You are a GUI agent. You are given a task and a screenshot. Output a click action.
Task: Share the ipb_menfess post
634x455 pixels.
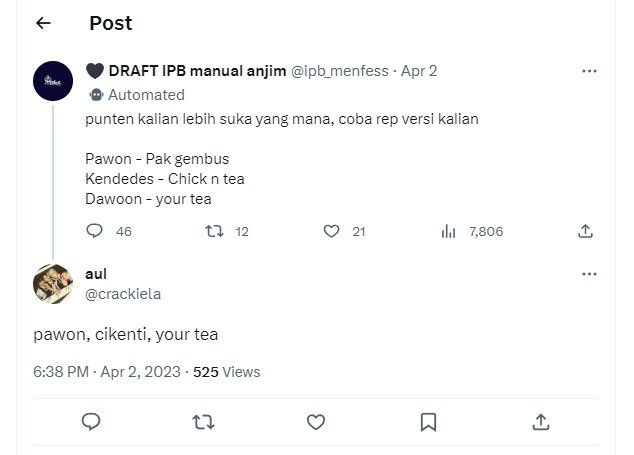[x=585, y=231]
